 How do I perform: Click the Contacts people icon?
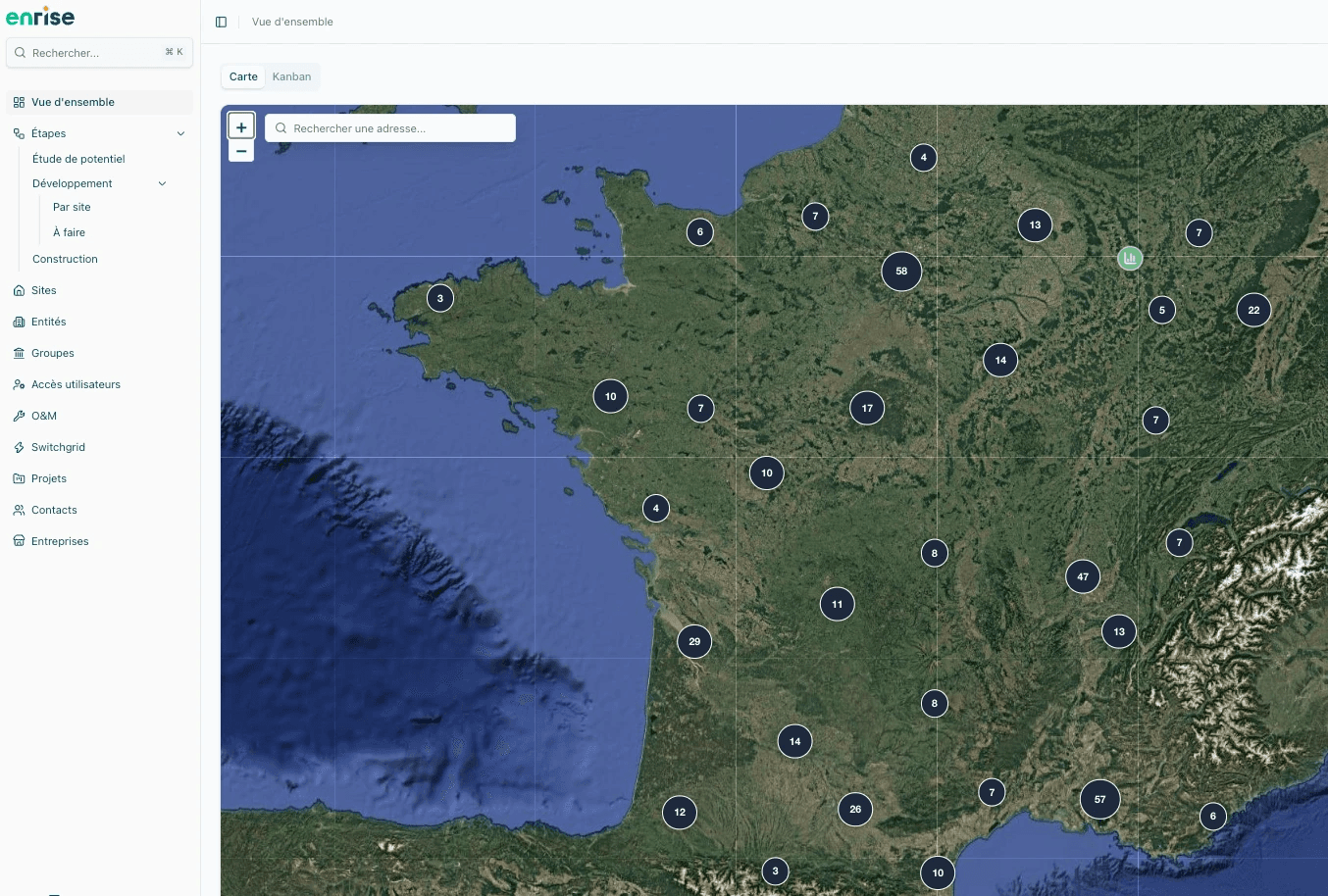[19, 510]
